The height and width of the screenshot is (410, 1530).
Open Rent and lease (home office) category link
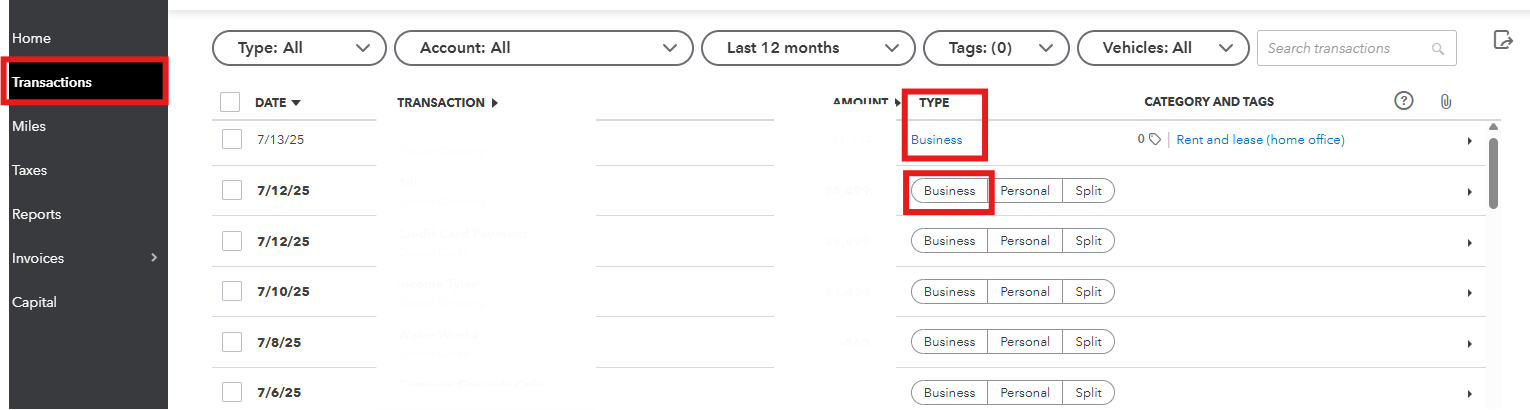click(x=1260, y=140)
